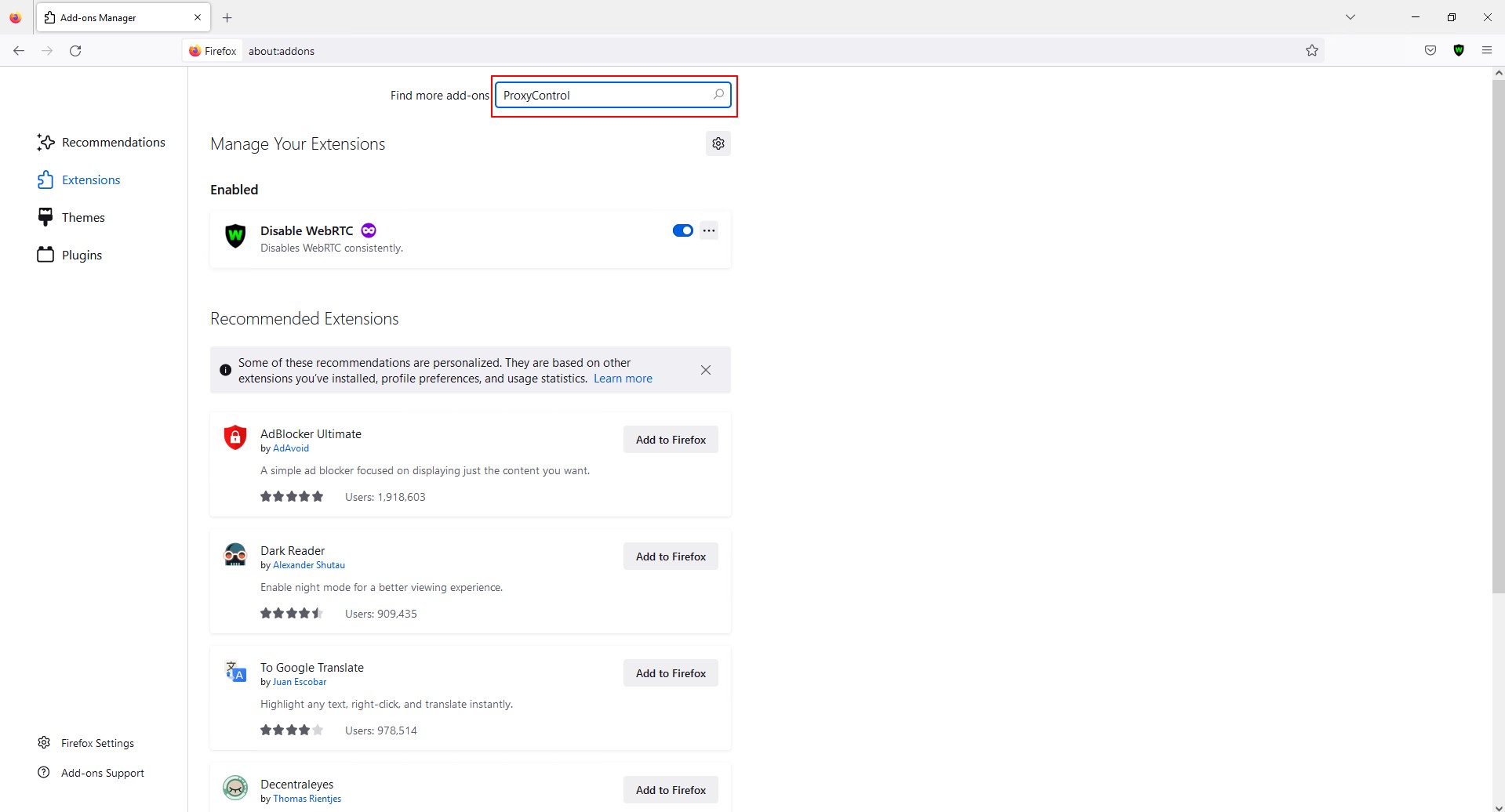Click the recommended badge next to Disable WebRTC
Screen dimensions: 1505x812
(x=369, y=230)
